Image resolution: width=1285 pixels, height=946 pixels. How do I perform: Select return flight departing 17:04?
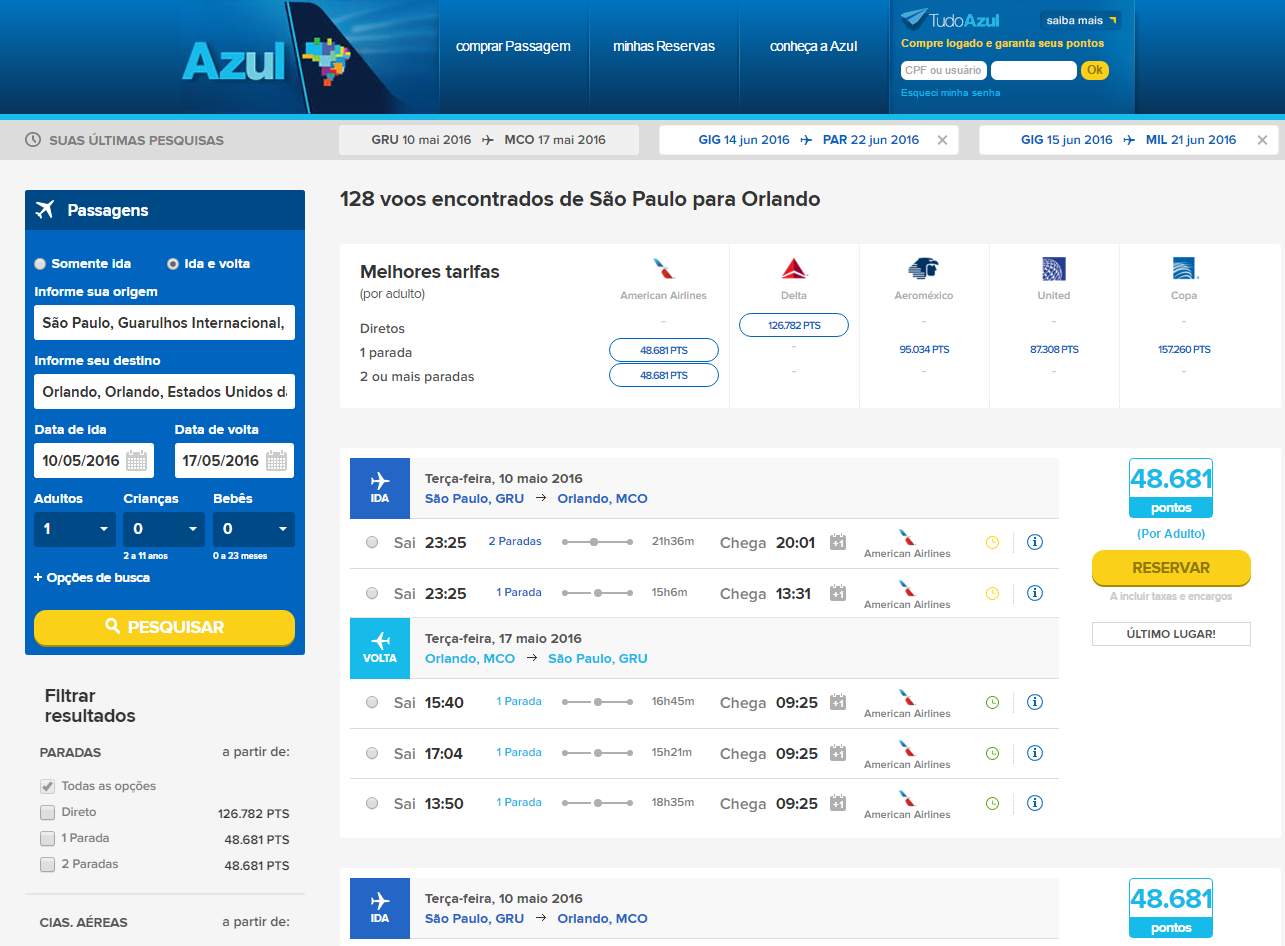(x=372, y=753)
